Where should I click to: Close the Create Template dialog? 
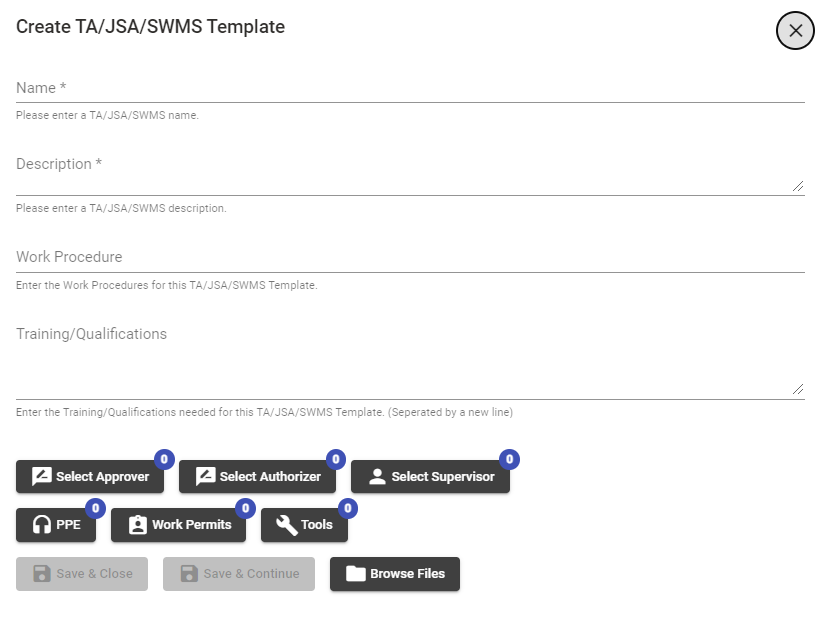(x=795, y=30)
